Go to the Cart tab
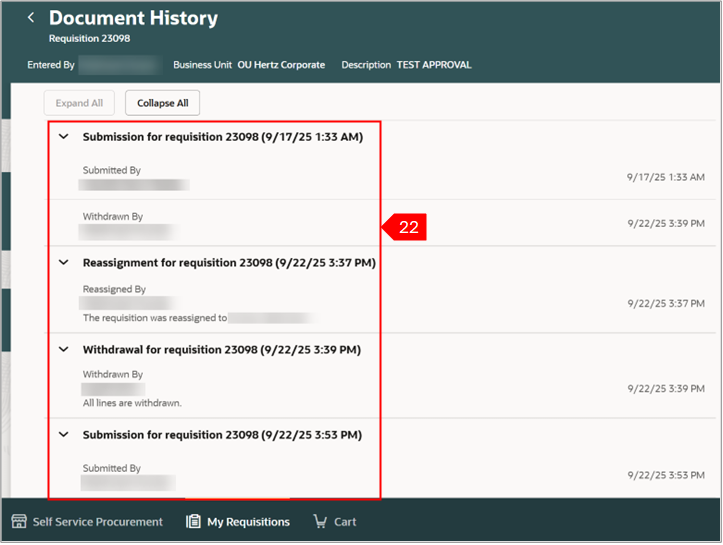Image resolution: width=723 pixels, height=545 pixels. coord(344,521)
